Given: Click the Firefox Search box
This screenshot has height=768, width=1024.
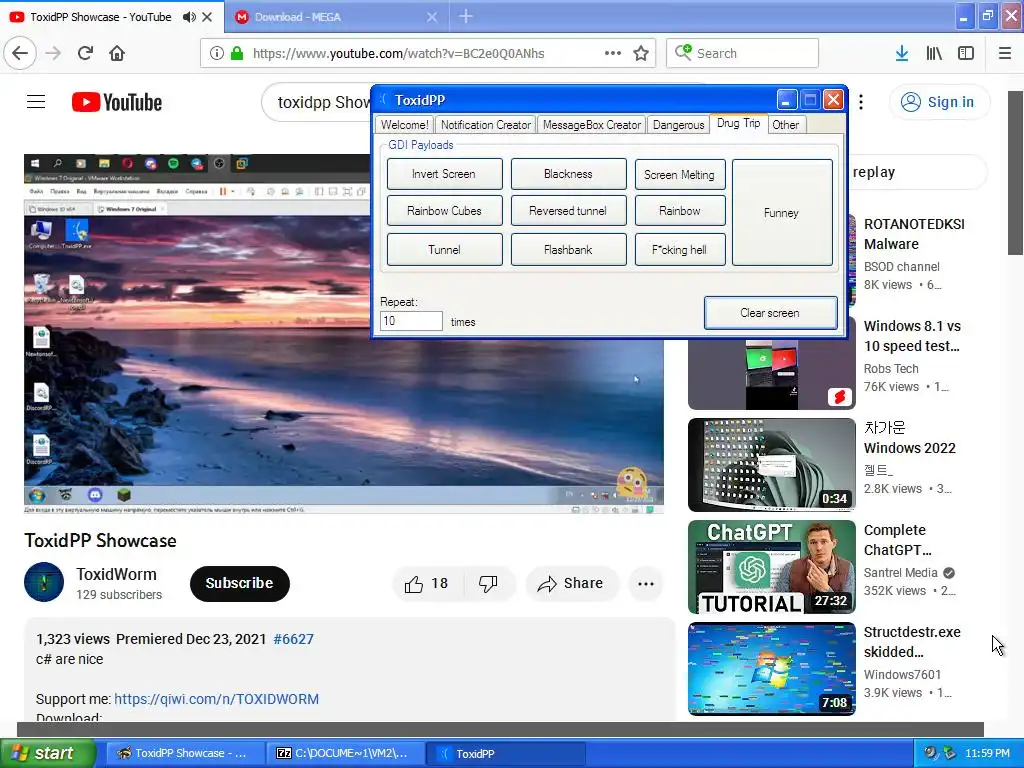Looking at the screenshot, I should tap(742, 53).
